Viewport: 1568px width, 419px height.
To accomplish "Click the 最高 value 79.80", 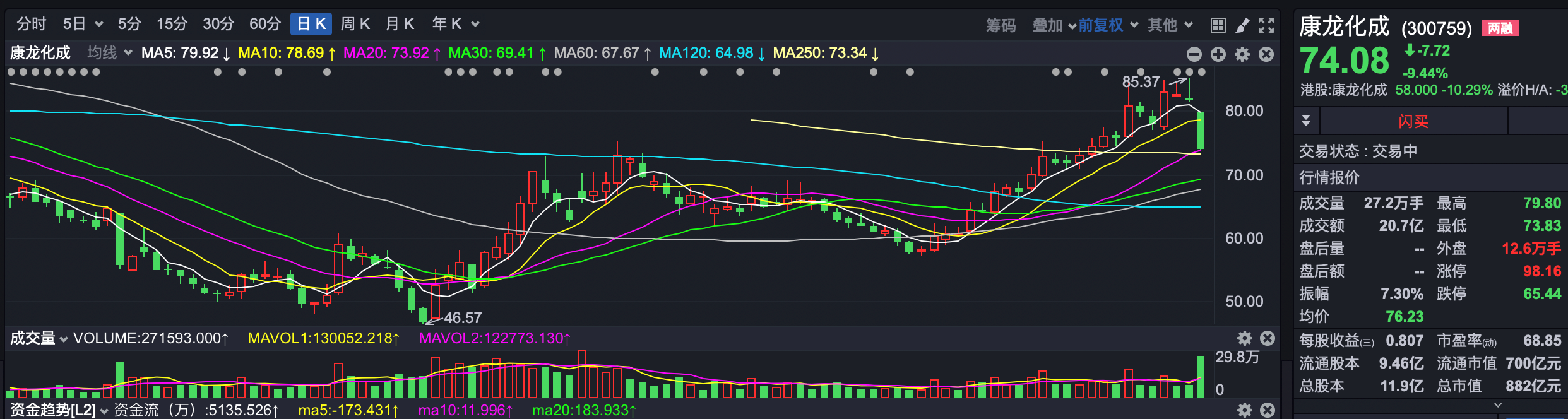I will point(1542,203).
